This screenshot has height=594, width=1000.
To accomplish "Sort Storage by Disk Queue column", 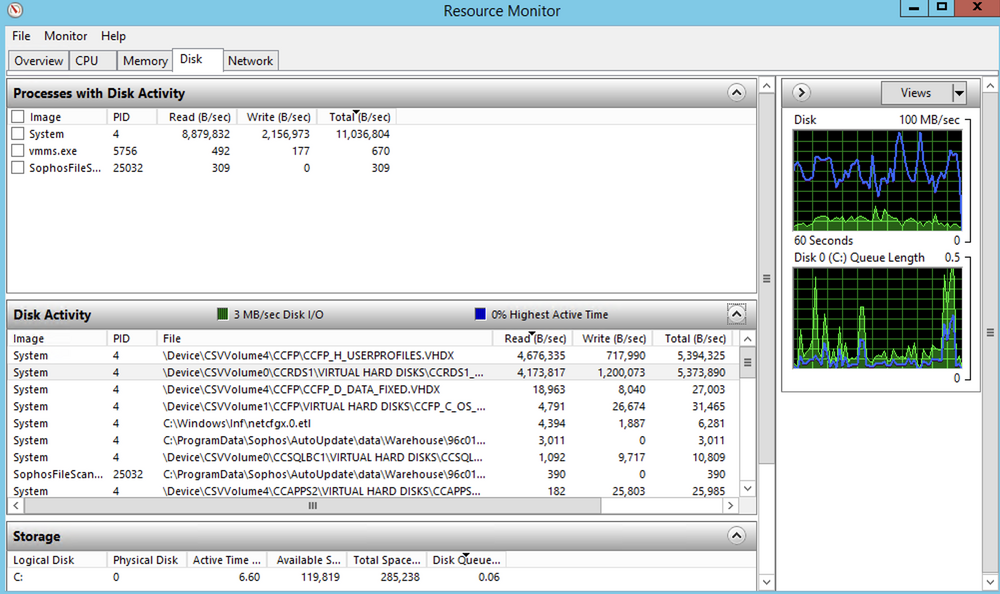I will tap(466, 560).
